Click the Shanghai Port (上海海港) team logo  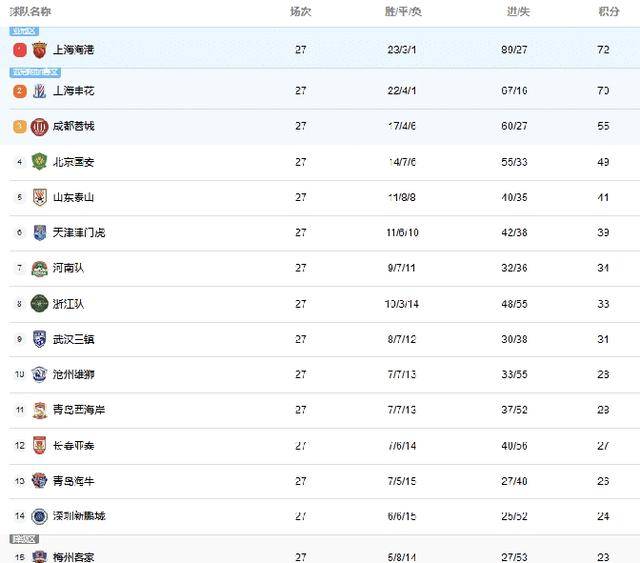pos(39,49)
